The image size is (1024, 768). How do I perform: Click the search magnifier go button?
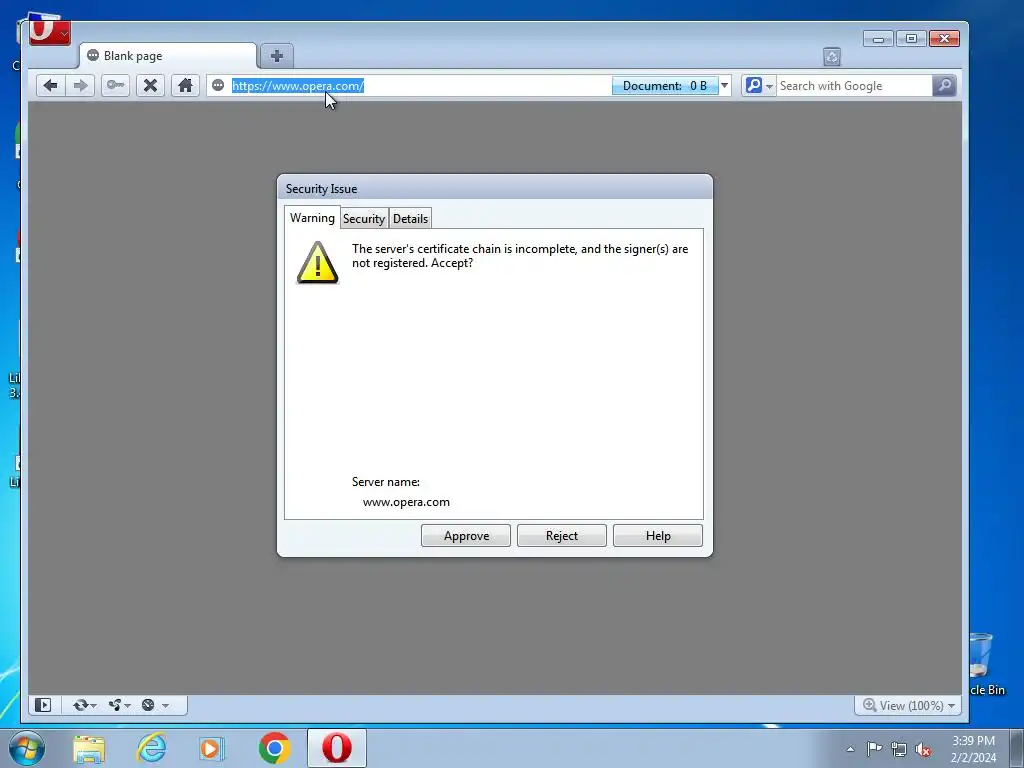[x=944, y=86]
